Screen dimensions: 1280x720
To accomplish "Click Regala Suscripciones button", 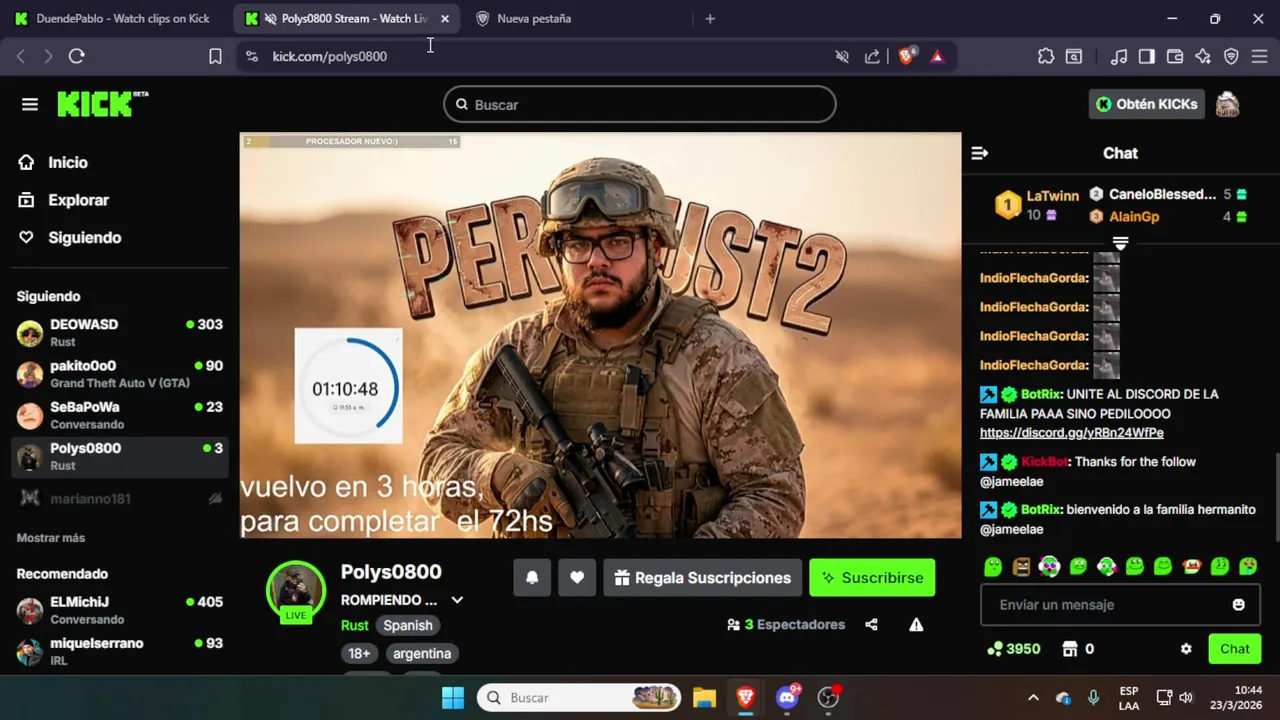I will pyautogui.click(x=703, y=578).
